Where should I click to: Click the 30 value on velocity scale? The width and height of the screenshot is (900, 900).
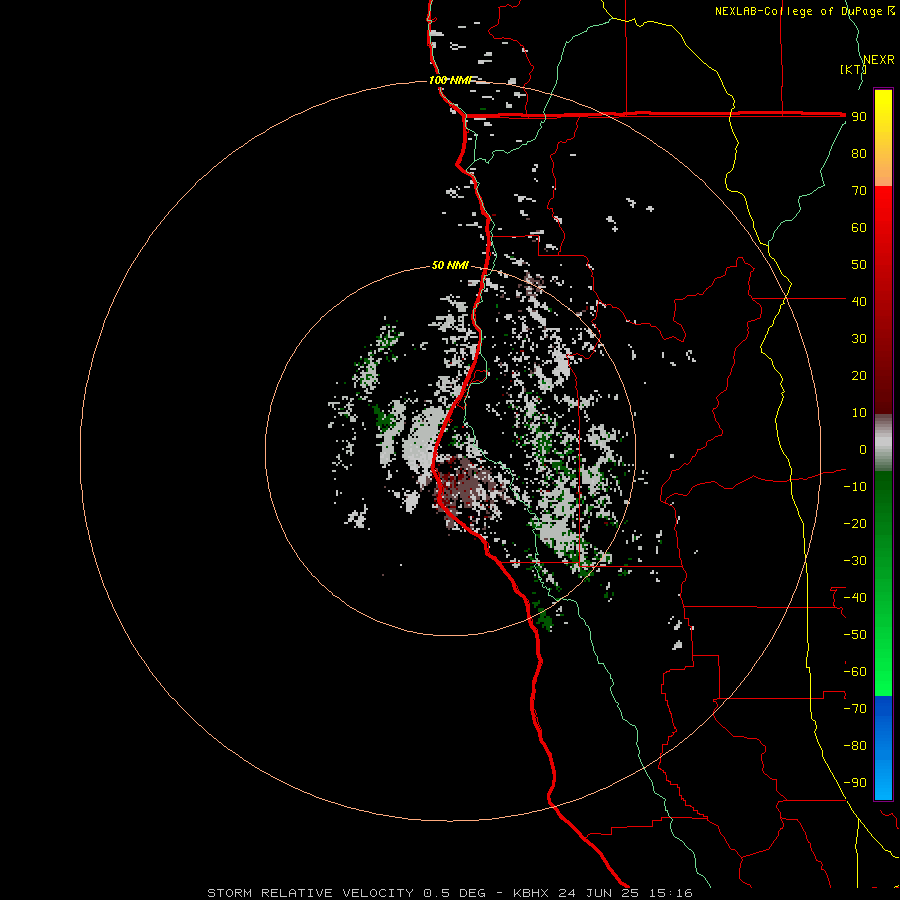coord(859,339)
